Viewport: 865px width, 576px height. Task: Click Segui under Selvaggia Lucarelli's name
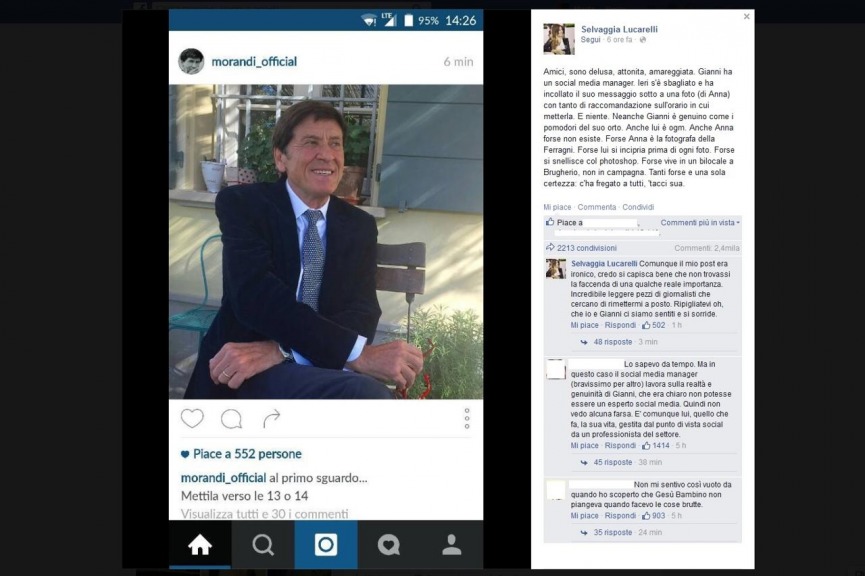(x=590, y=40)
